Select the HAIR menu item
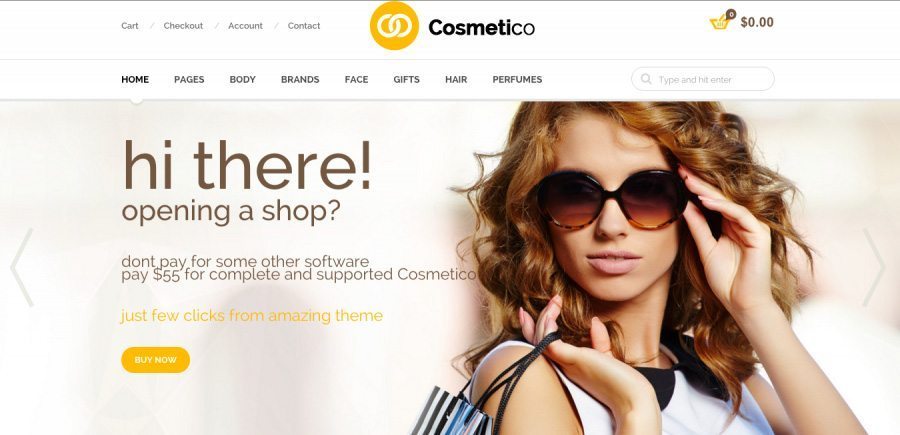Screen dimensions: 900x435 (456, 80)
